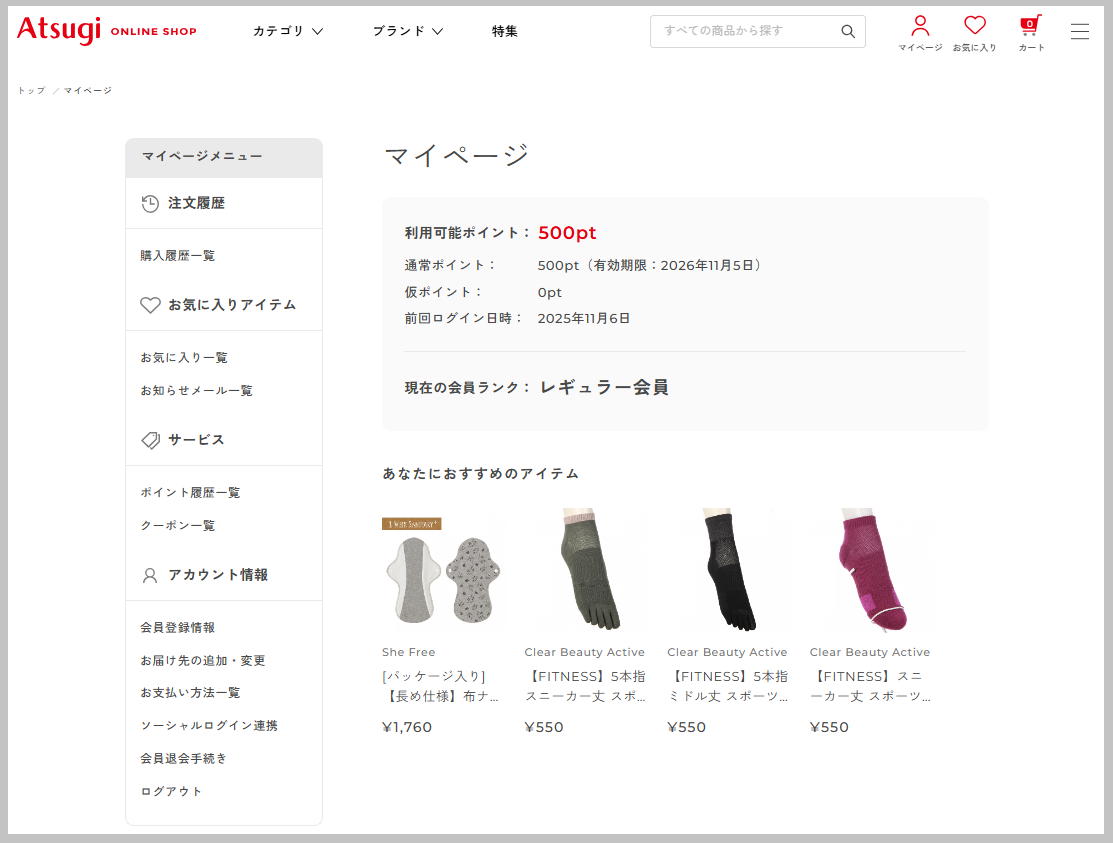1113x843 pixels.
Task: Click the tag icon beside サービス
Action: click(151, 439)
